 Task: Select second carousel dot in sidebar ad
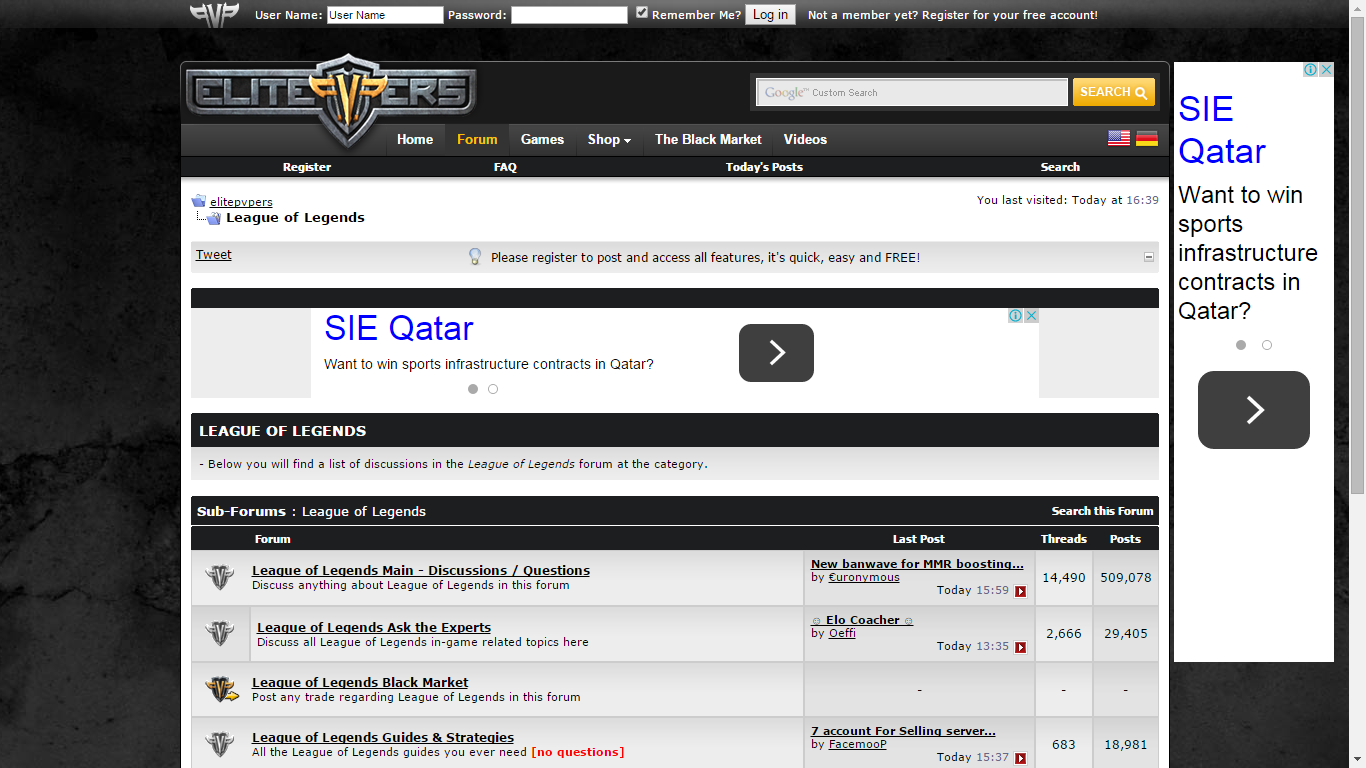(1267, 345)
